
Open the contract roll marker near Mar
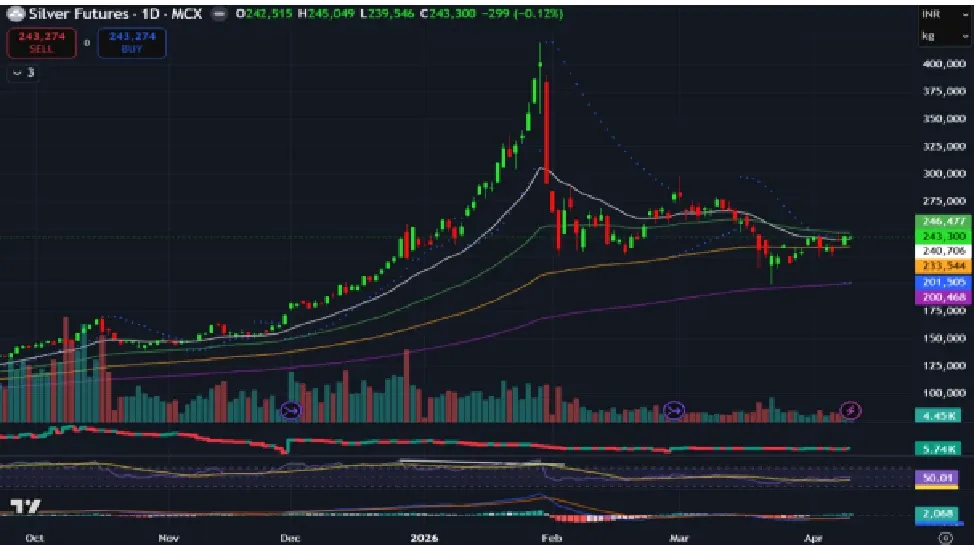[x=673, y=411]
